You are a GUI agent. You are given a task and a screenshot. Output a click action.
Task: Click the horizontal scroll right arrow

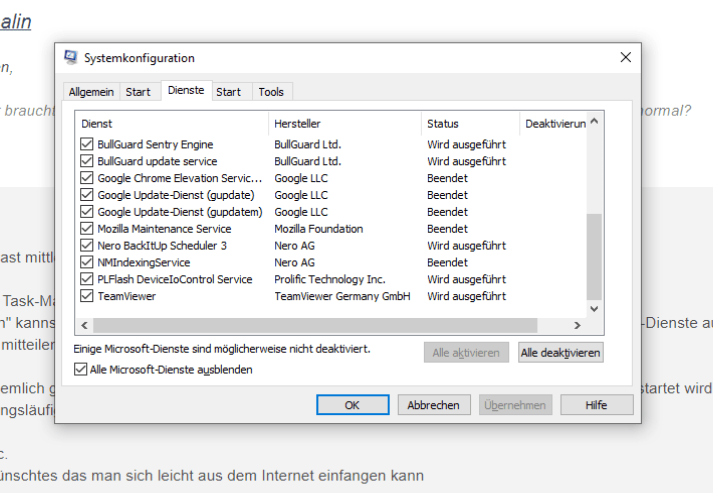click(577, 325)
